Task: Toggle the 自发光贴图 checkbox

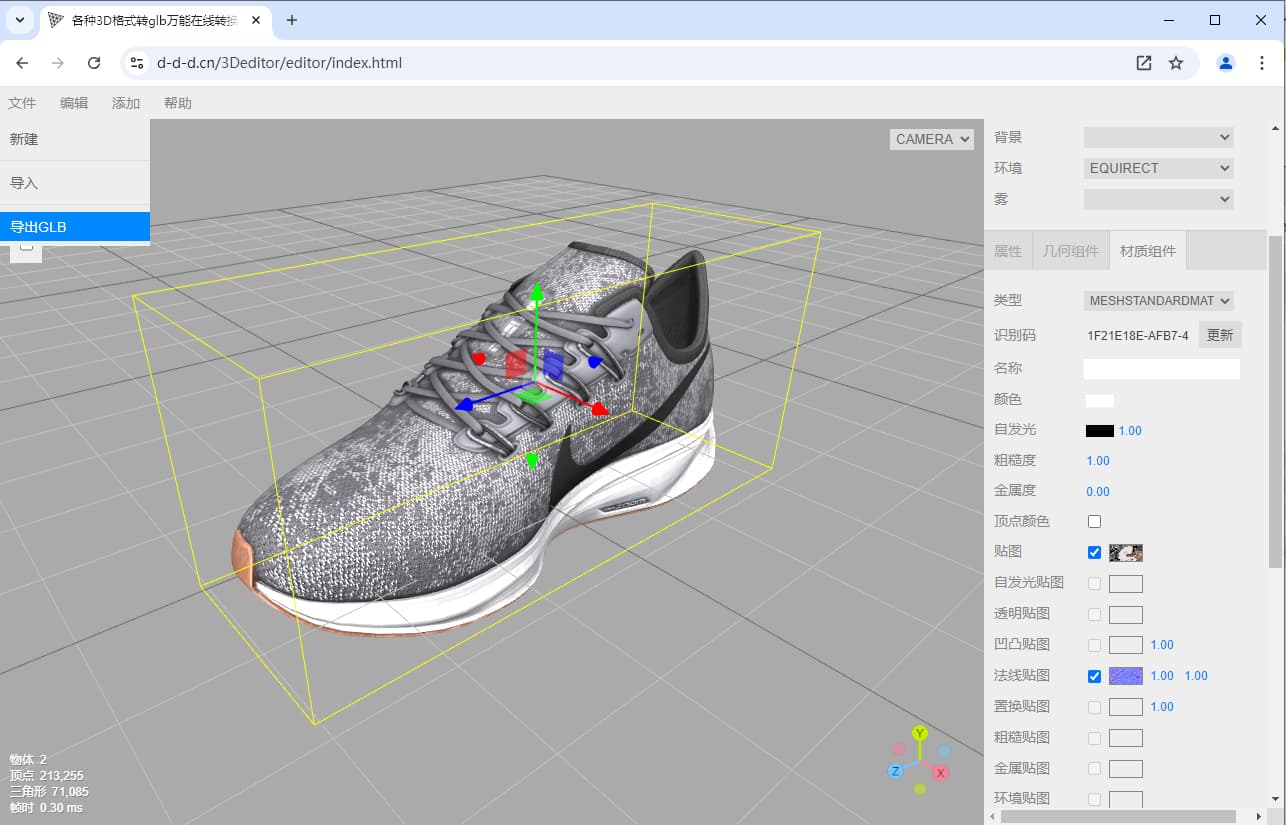Action: coord(1094,583)
